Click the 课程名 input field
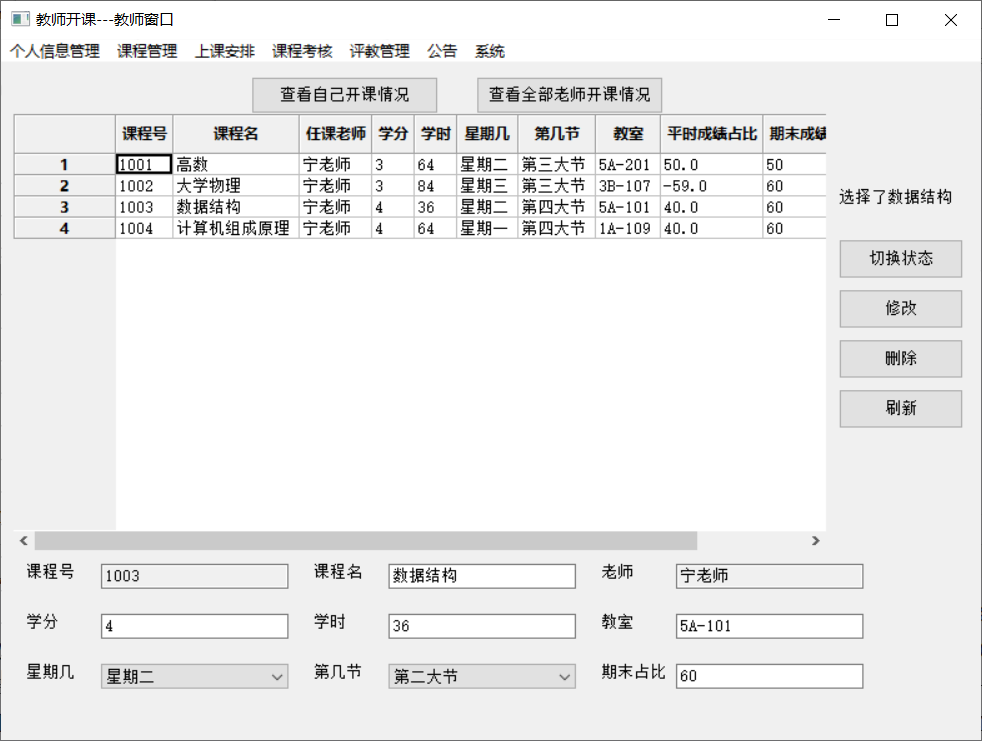Image resolution: width=982 pixels, height=741 pixels. point(482,576)
